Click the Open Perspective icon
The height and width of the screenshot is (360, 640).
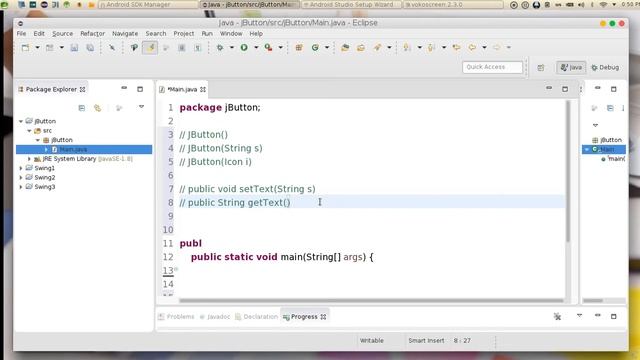click(x=541, y=68)
